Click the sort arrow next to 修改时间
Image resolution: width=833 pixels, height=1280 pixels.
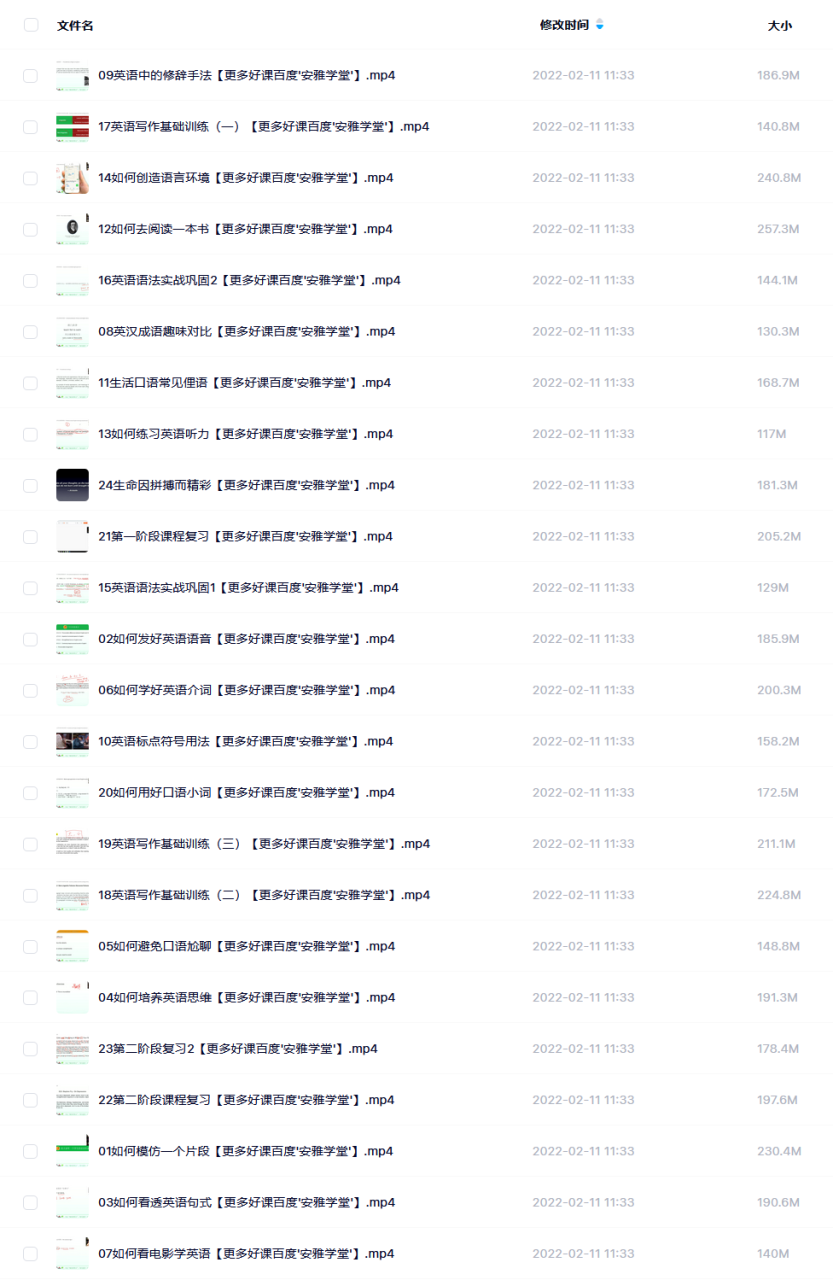(600, 25)
